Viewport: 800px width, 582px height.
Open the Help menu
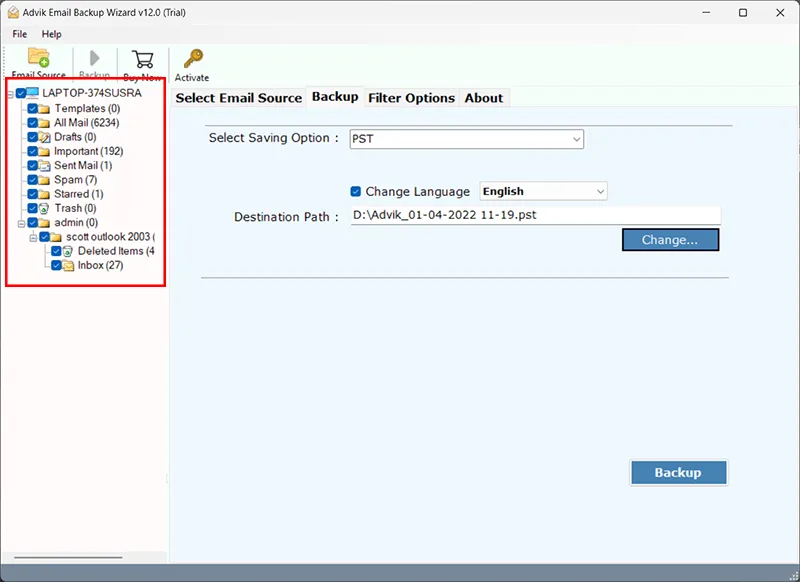pyautogui.click(x=52, y=34)
